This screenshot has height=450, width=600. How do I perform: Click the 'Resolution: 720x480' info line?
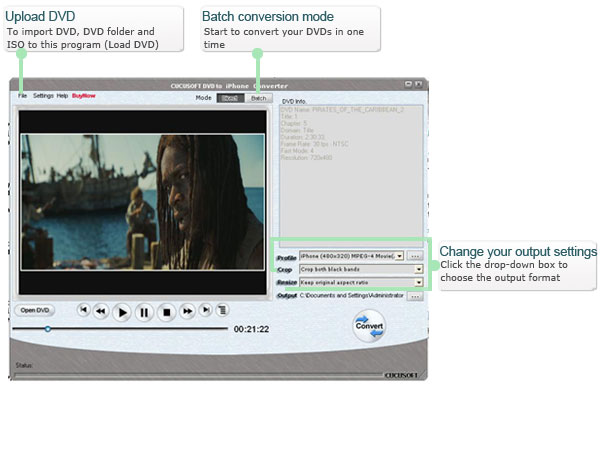click(307, 158)
